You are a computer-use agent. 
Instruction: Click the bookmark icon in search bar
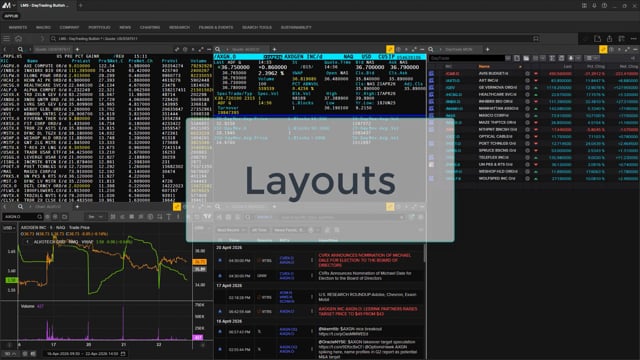(x=536, y=38)
